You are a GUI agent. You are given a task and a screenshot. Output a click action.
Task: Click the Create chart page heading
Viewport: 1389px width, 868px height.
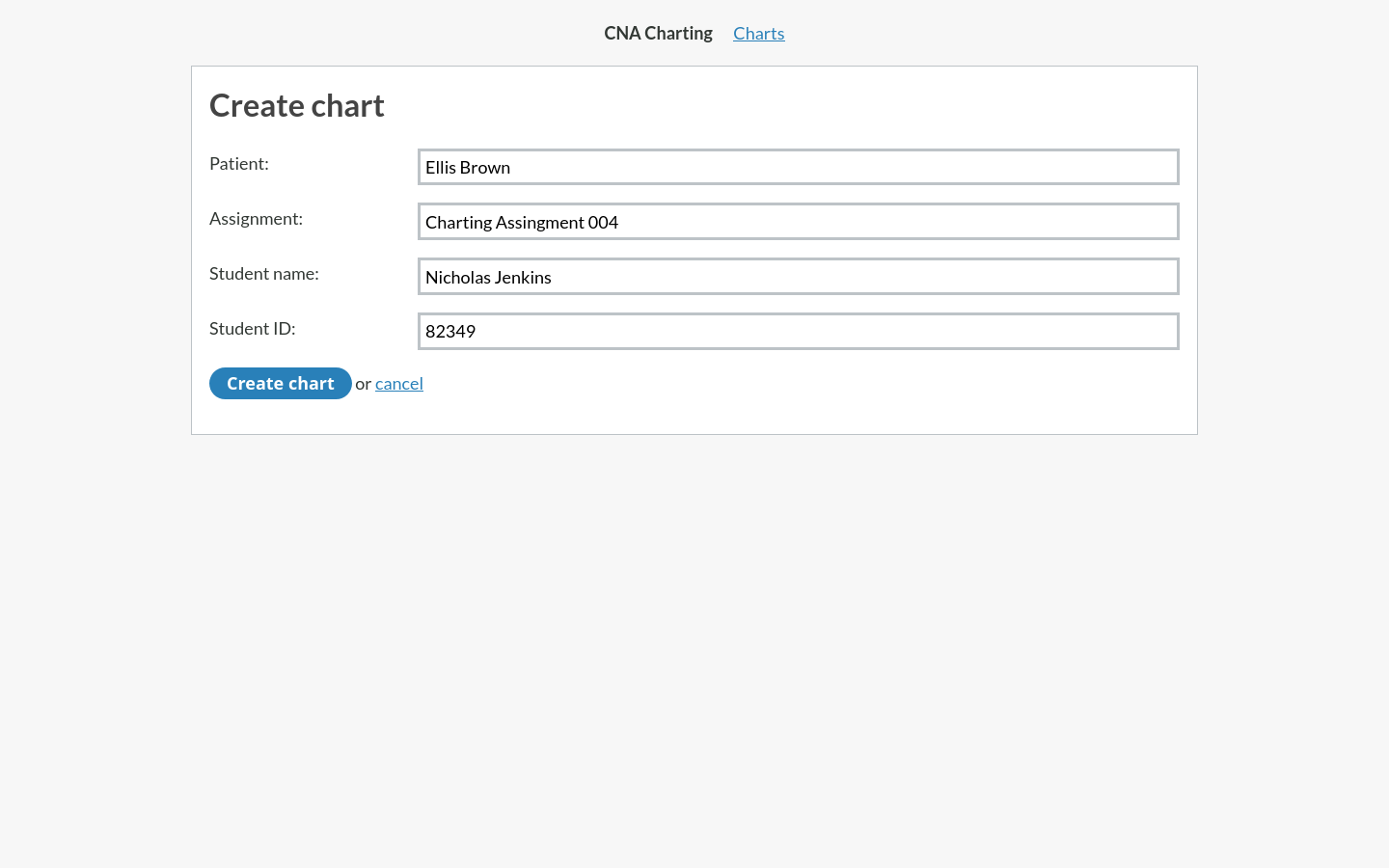tap(296, 106)
